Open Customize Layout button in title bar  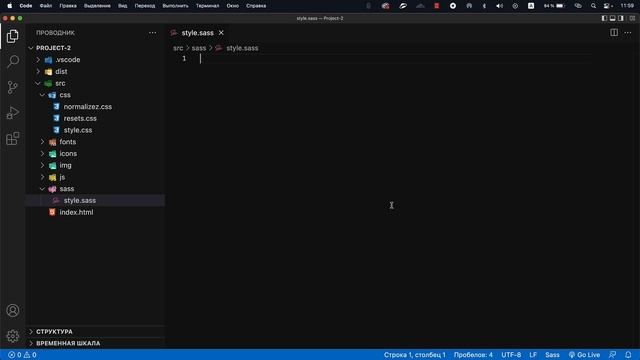coord(632,18)
